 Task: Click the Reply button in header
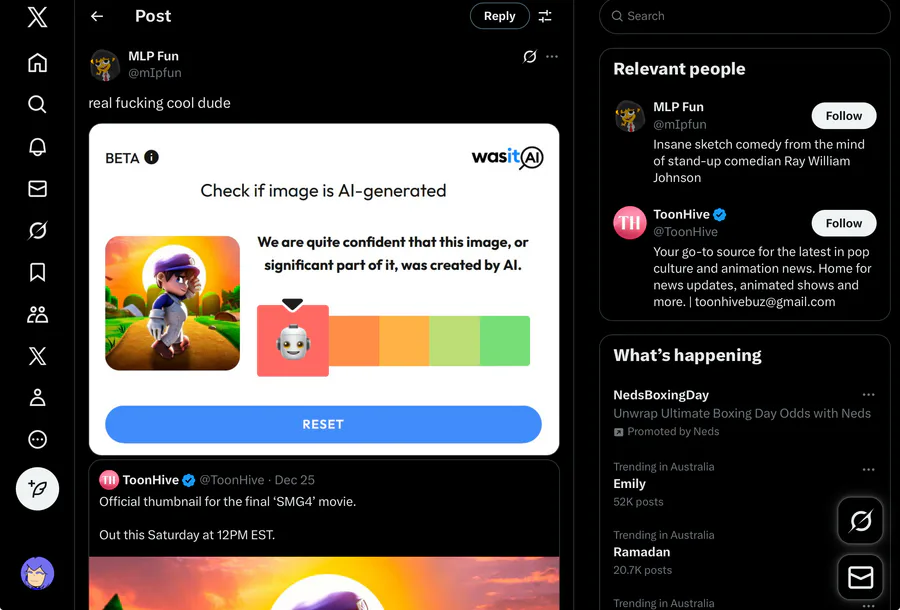[499, 16]
